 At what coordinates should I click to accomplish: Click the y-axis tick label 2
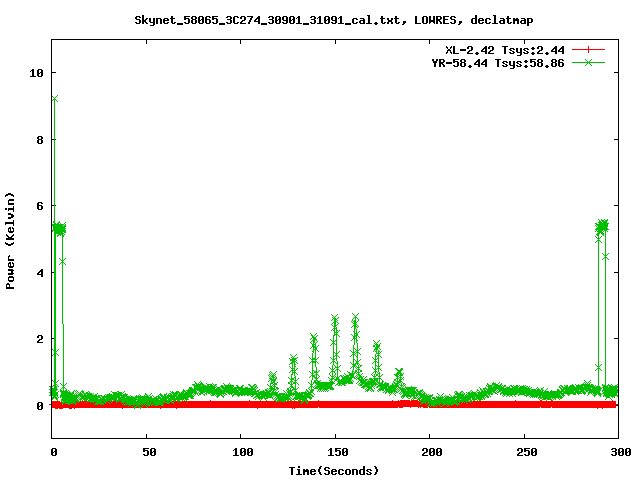tap(40, 339)
